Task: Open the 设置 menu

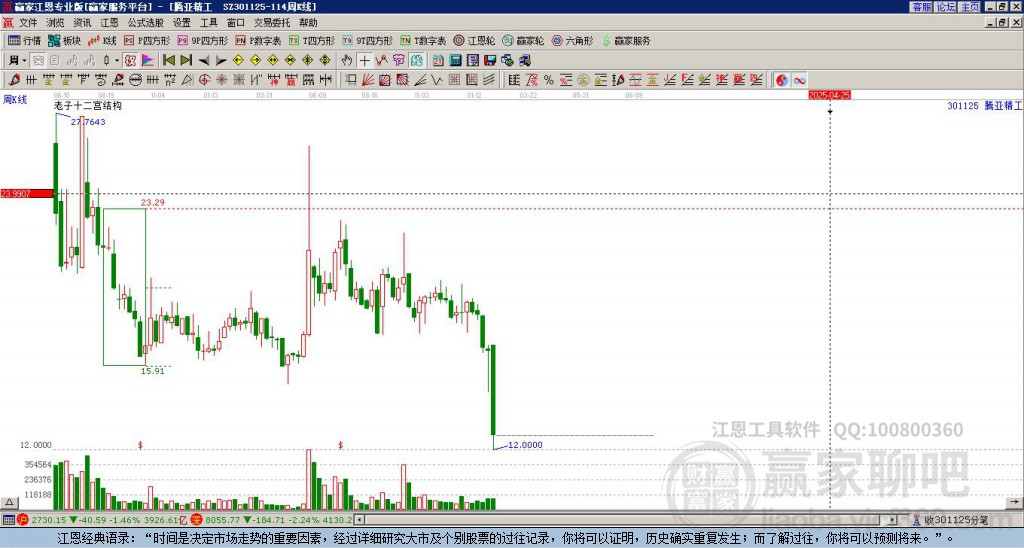Action: point(182,23)
